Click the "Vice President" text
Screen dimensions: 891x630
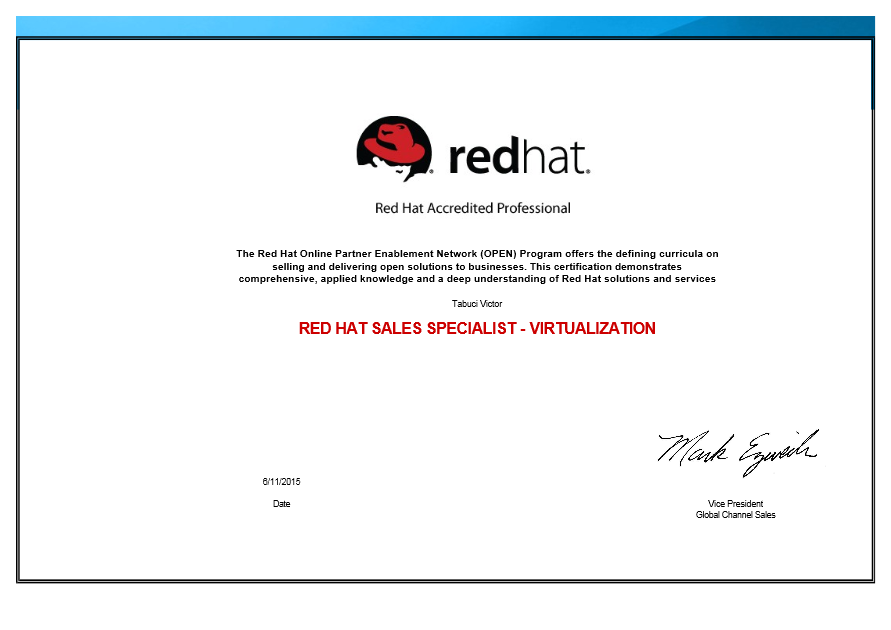735,504
